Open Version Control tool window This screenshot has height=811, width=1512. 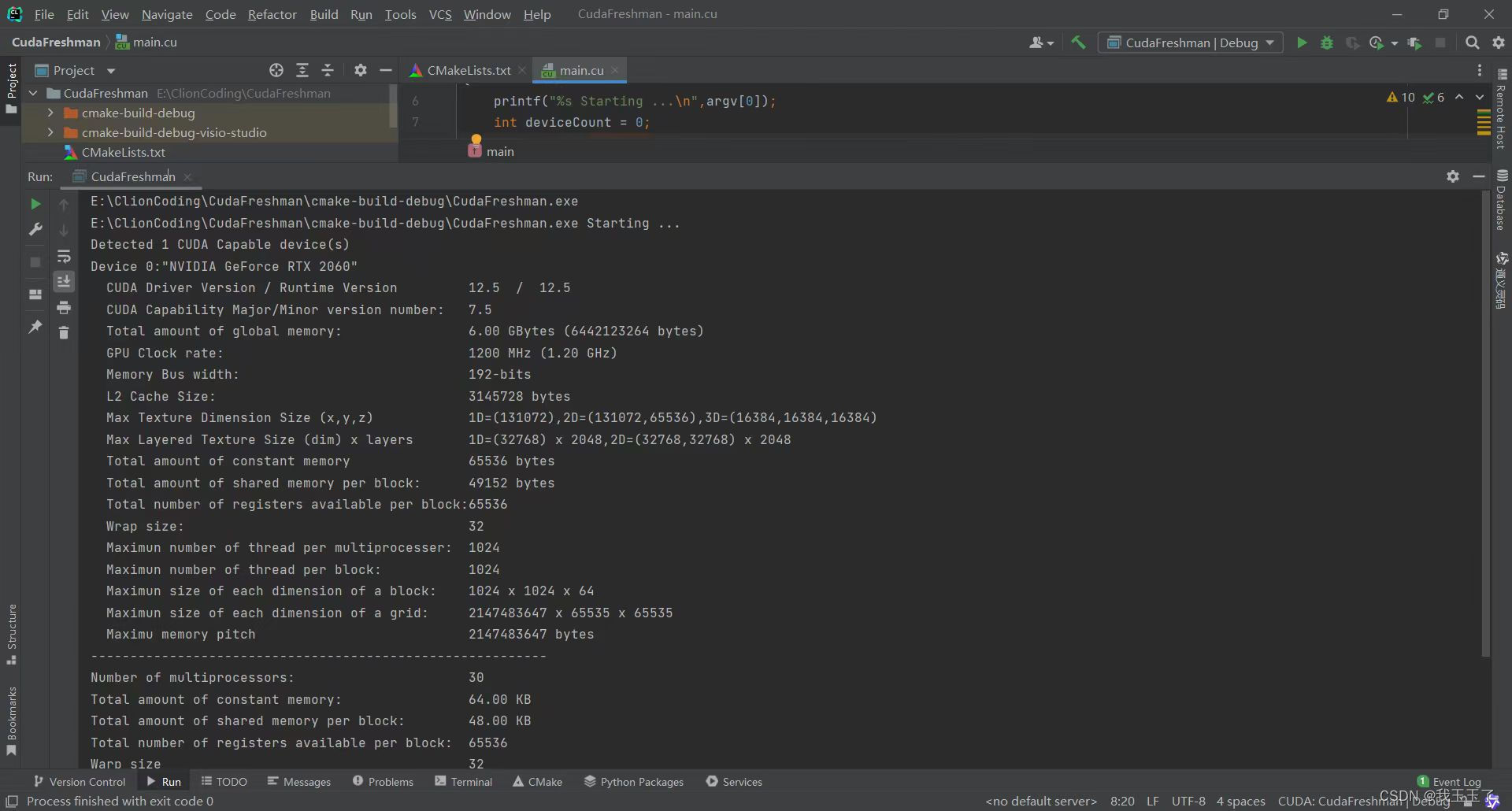coord(79,781)
